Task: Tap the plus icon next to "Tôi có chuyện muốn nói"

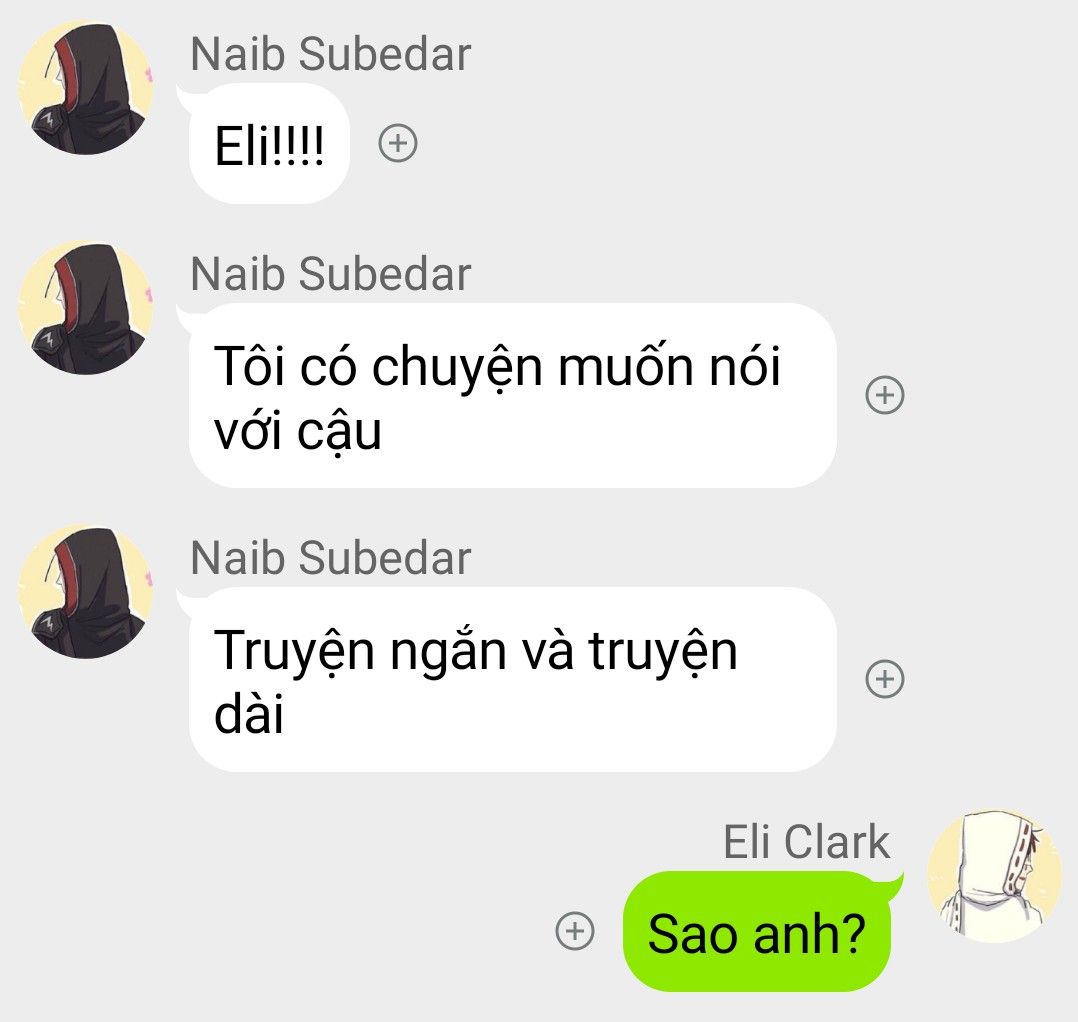Action: 884,395
